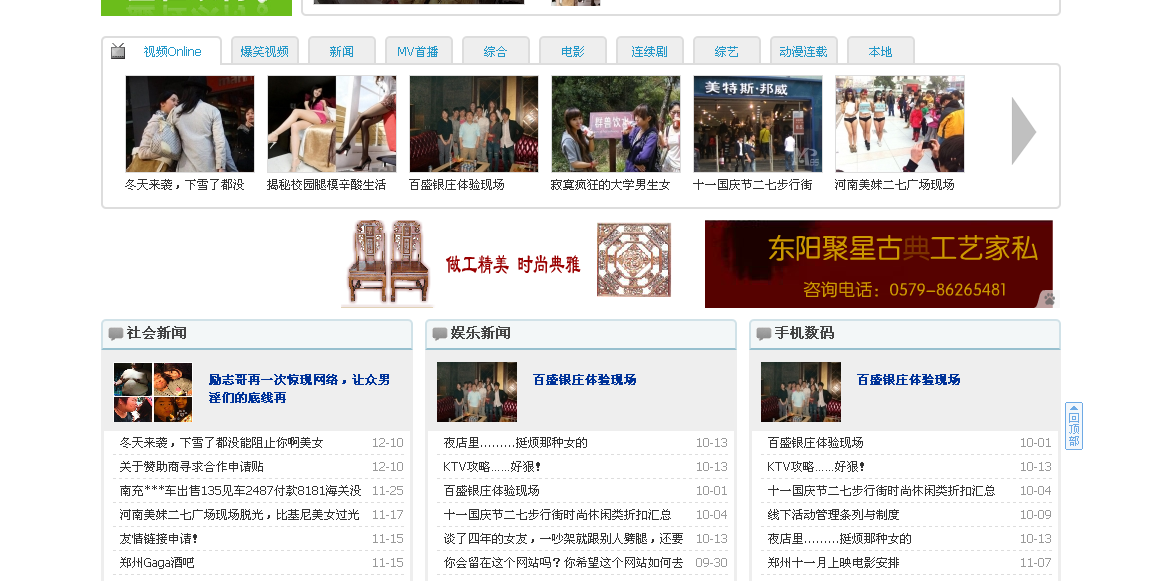
Task: Select the 动漫连载 tab
Action: point(802,49)
